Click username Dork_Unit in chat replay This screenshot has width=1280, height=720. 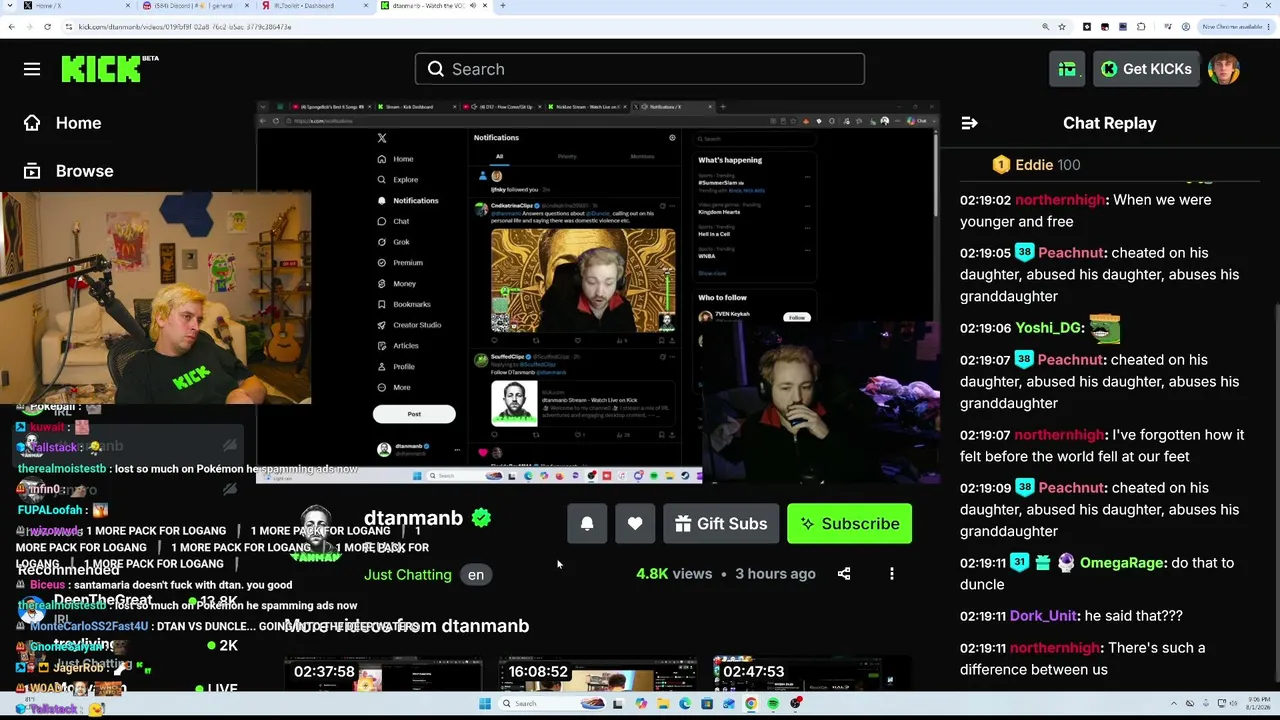tap(1043, 616)
